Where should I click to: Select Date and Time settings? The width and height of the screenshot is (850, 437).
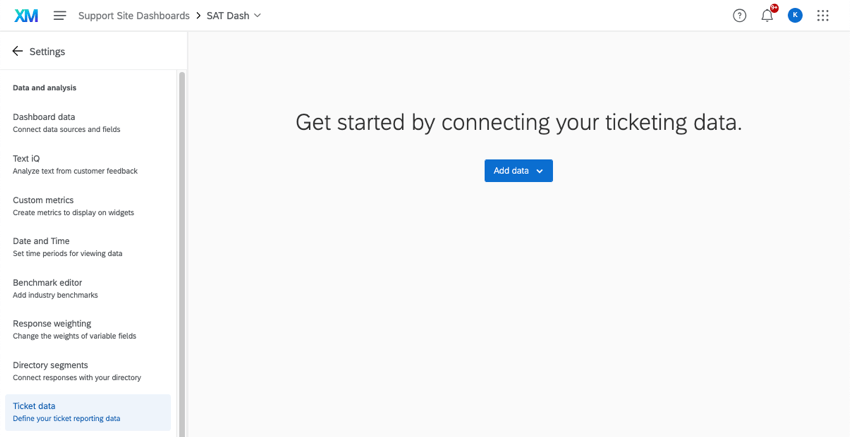click(67, 247)
